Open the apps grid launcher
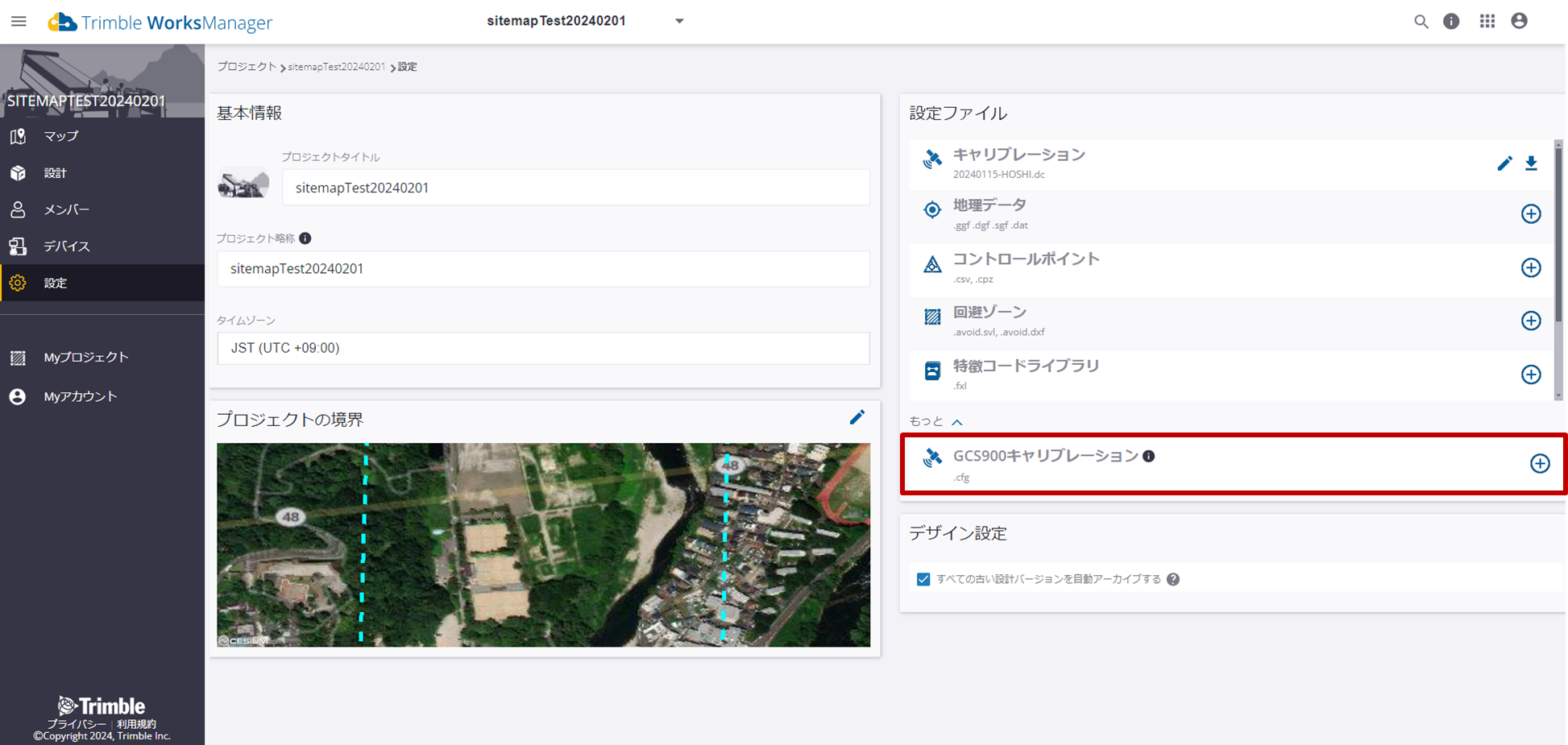Screen dimensions: 1568x745 pos(1487,22)
